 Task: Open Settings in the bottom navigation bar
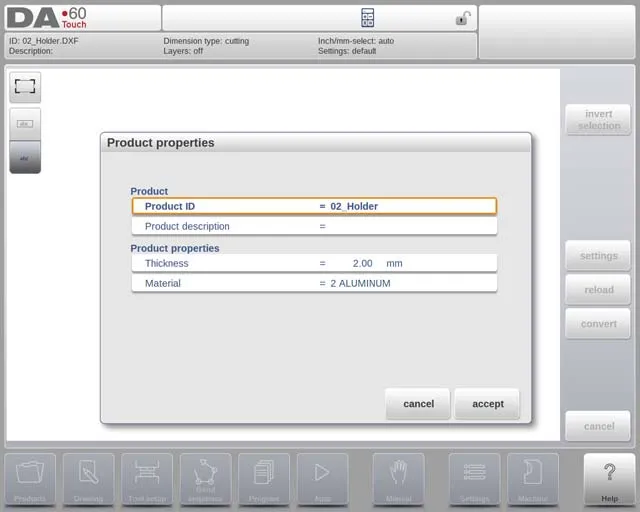click(474, 478)
